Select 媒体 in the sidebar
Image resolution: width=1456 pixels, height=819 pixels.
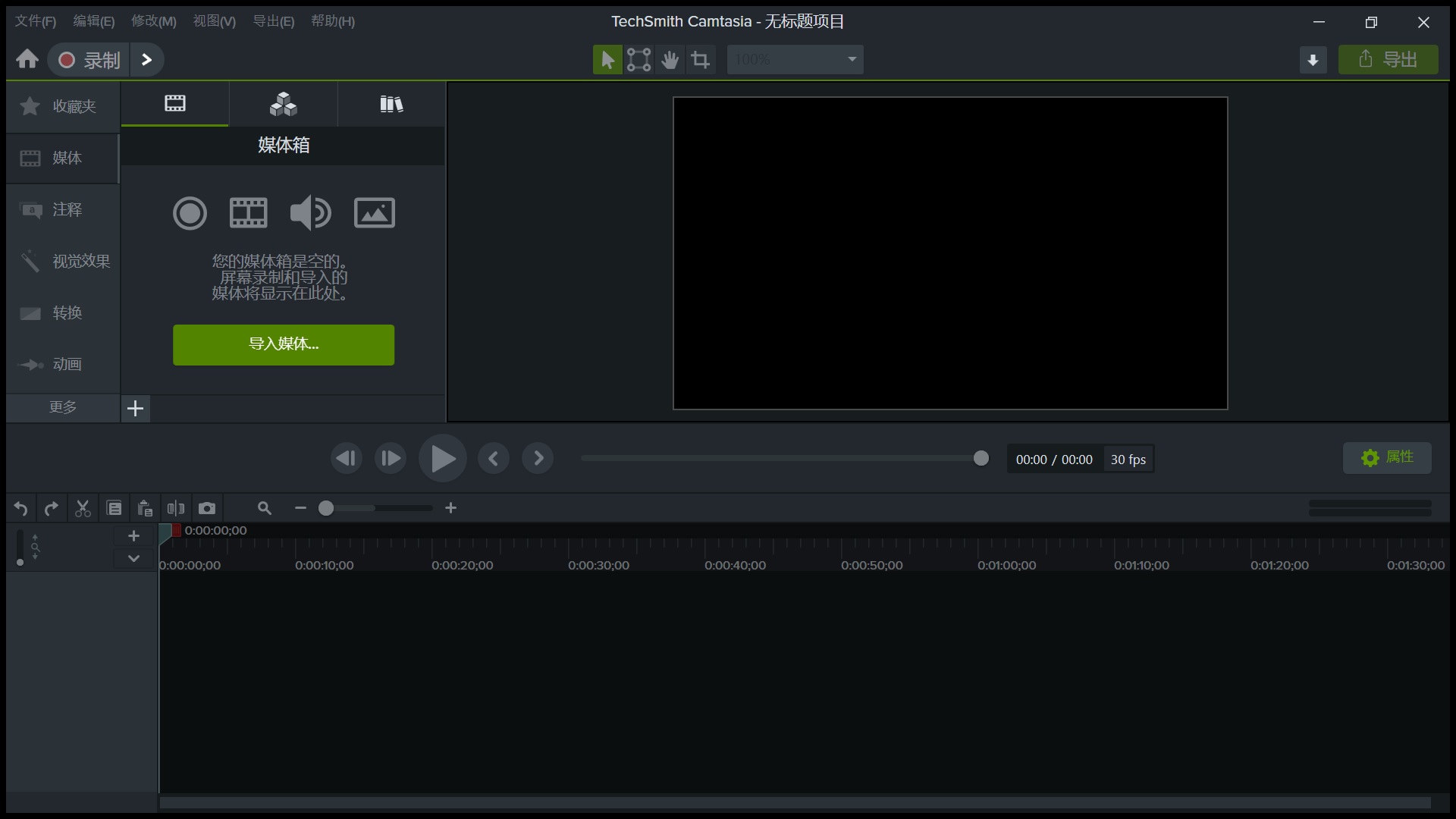pyautogui.click(x=63, y=158)
